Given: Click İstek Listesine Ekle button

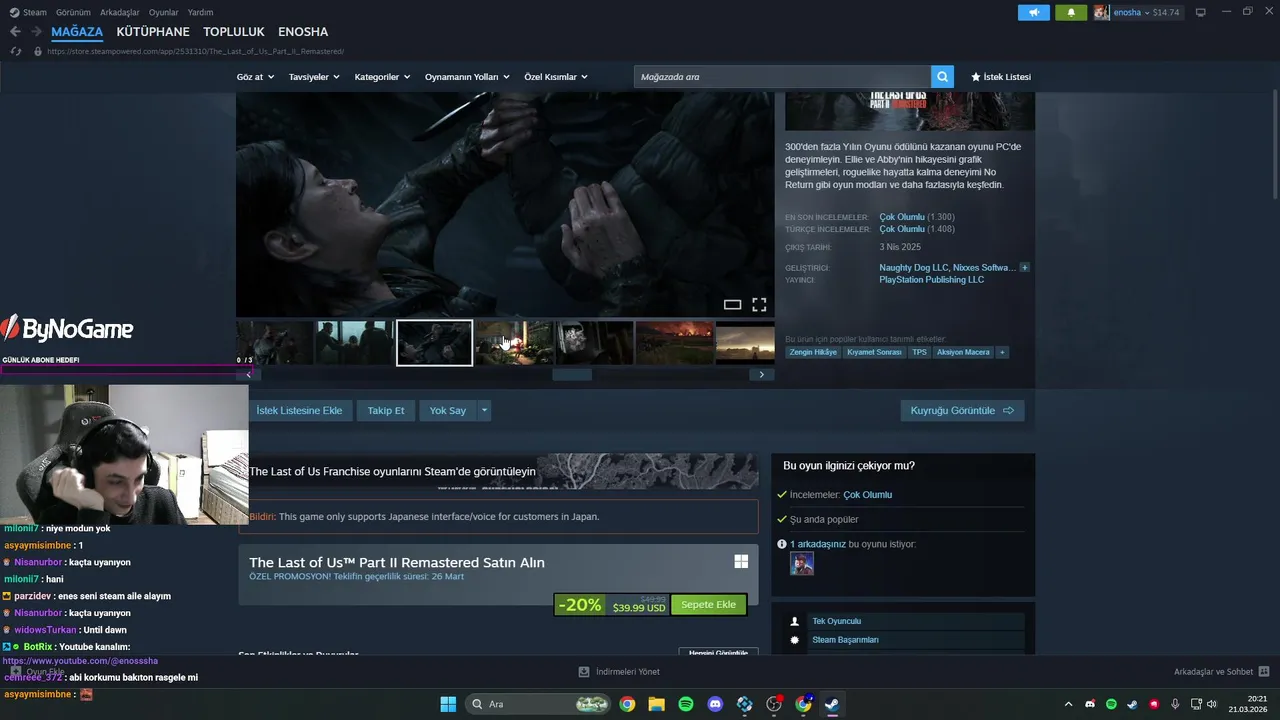Looking at the screenshot, I should coord(299,410).
